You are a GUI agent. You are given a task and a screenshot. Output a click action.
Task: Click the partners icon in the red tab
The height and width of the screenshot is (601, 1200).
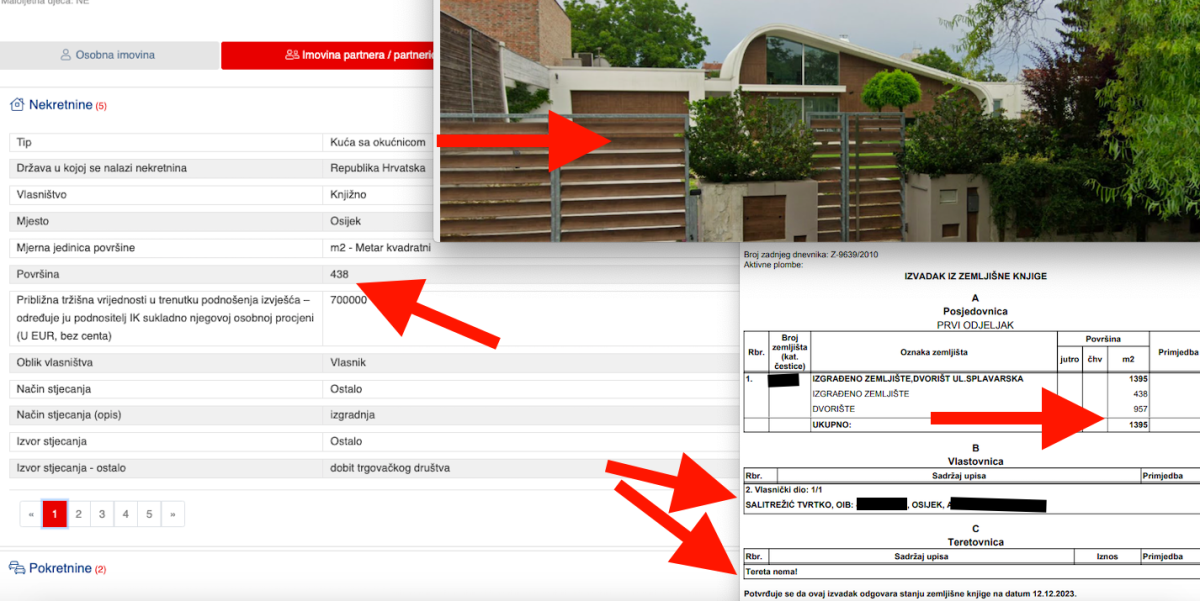coord(292,55)
